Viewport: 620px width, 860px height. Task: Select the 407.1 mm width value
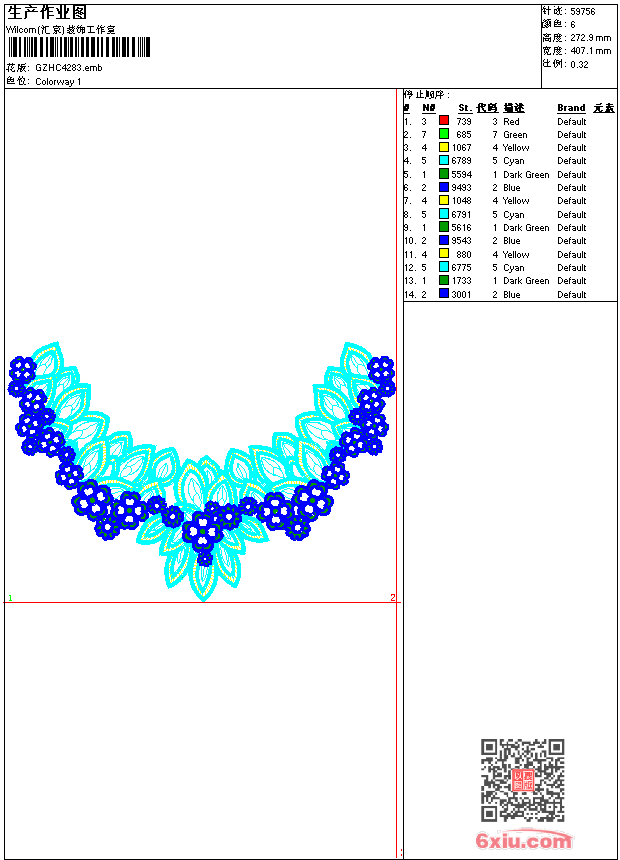click(590, 51)
